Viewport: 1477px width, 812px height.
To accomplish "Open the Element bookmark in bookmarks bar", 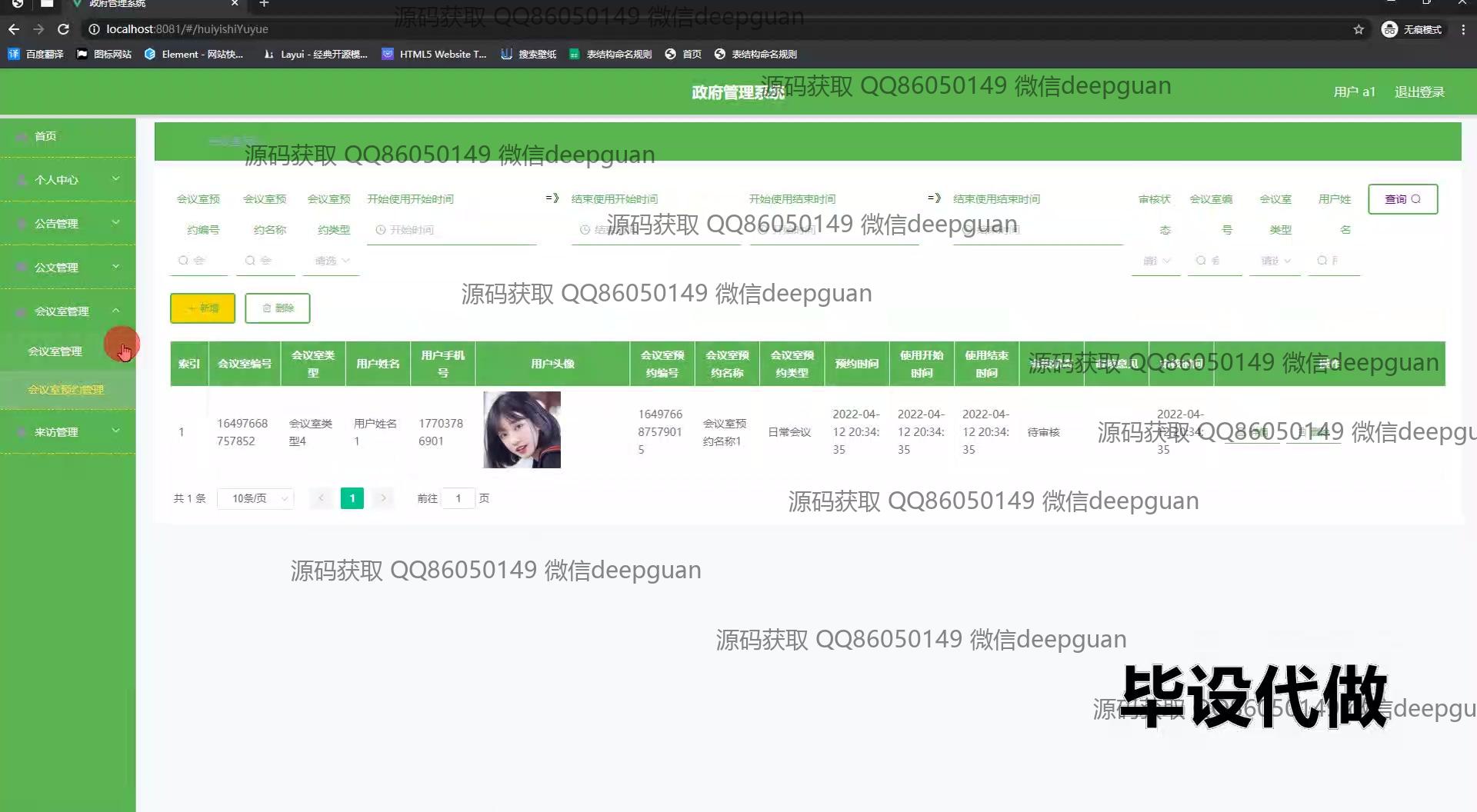I will 194,54.
